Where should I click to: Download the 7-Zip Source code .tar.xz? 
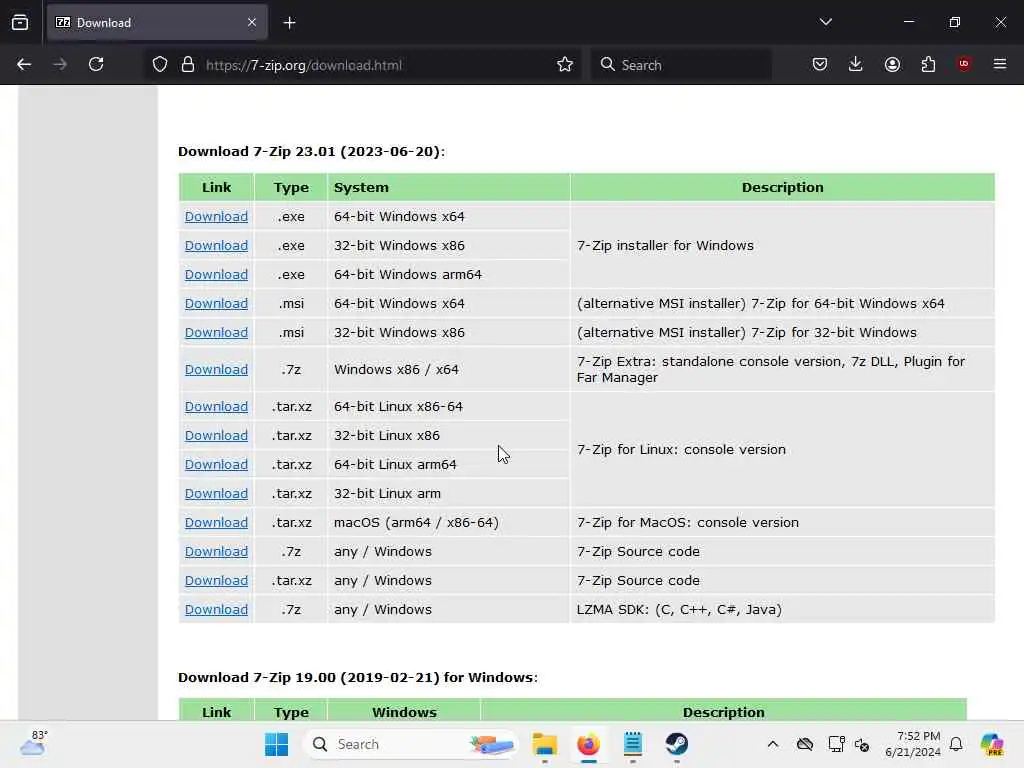pos(216,581)
